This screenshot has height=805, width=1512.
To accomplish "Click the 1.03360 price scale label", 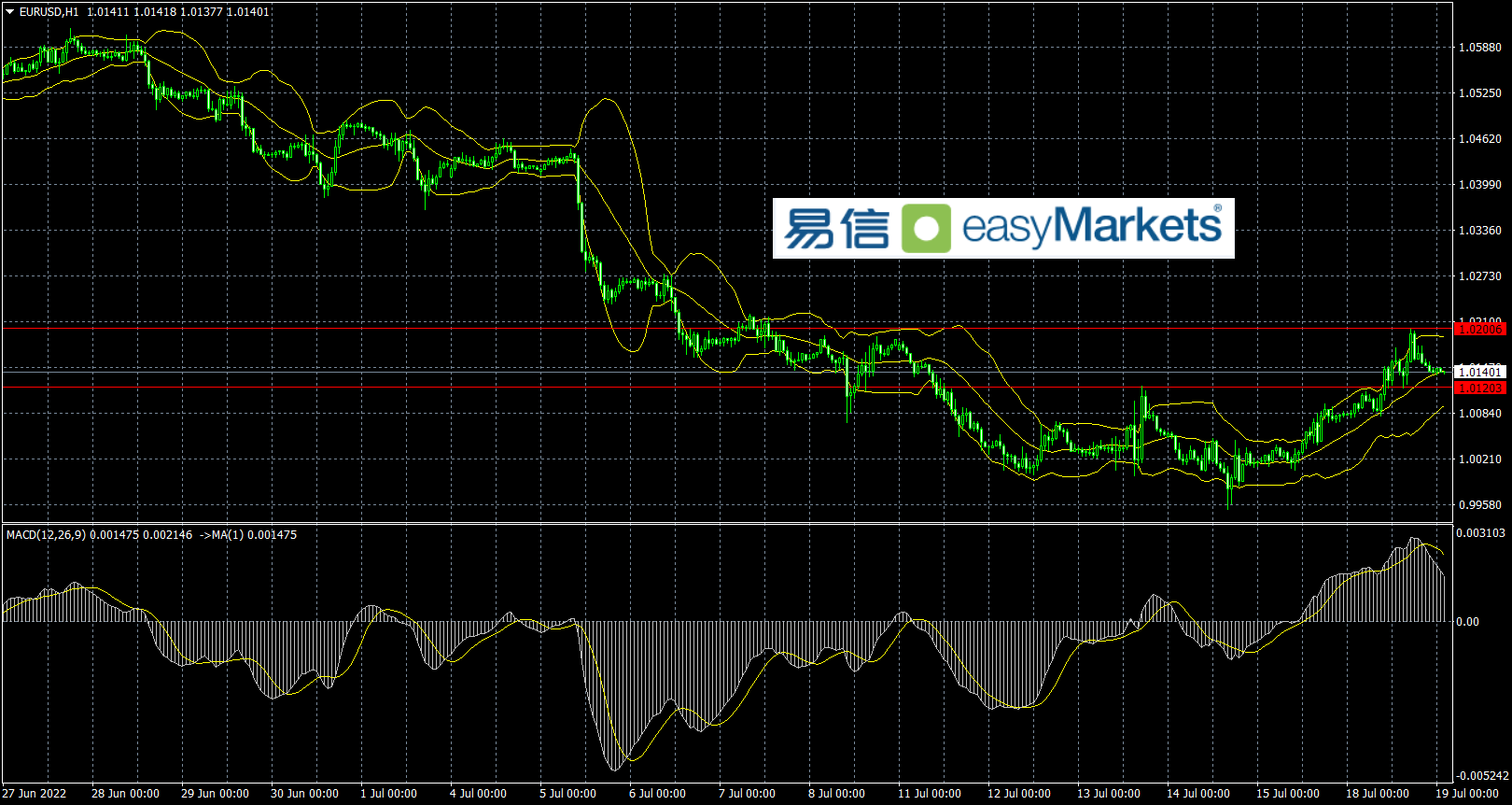I will [1480, 231].
